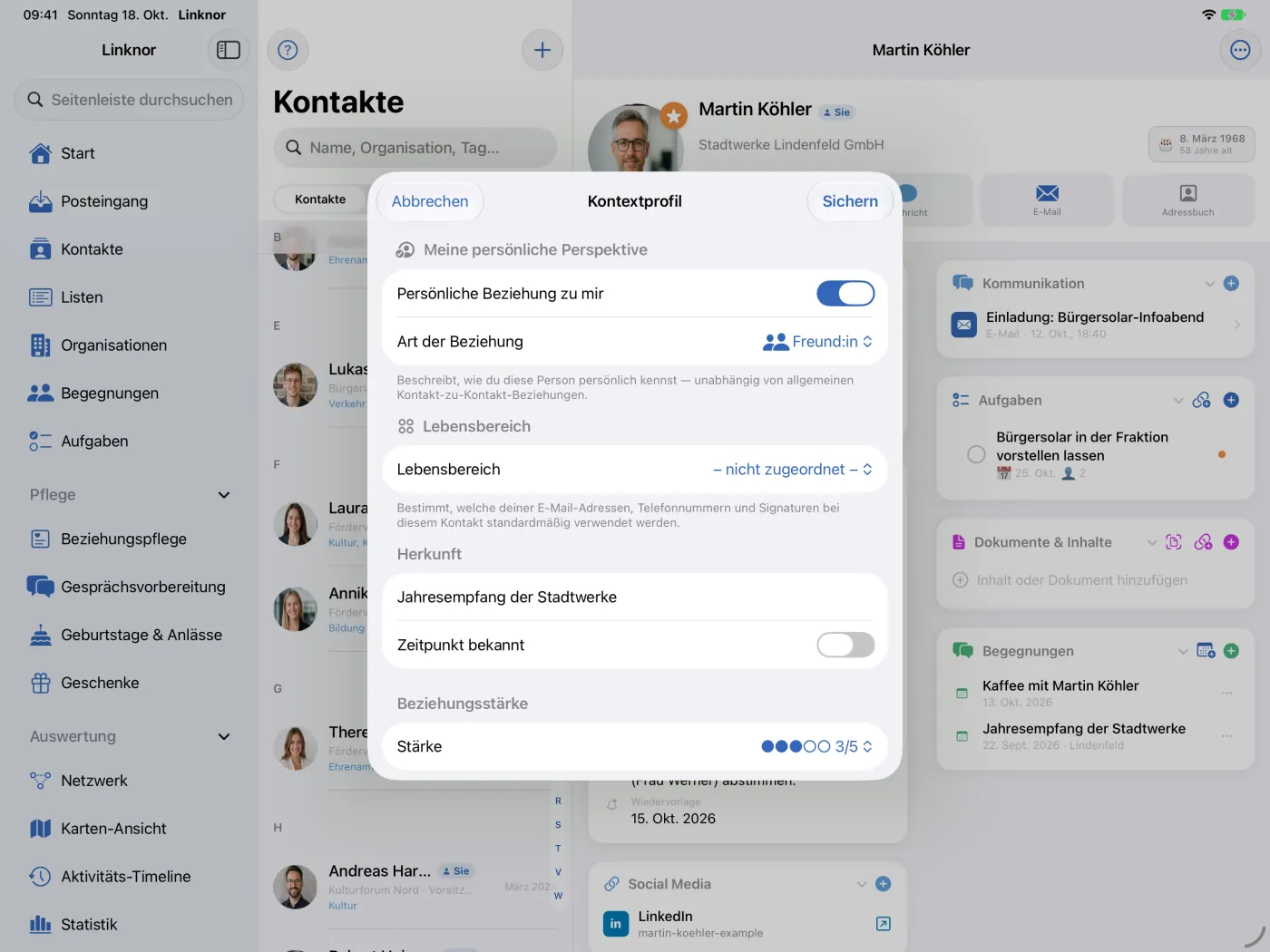
Task: Click Inhalt oder Dokument hinzufügen
Action: coord(1070,580)
